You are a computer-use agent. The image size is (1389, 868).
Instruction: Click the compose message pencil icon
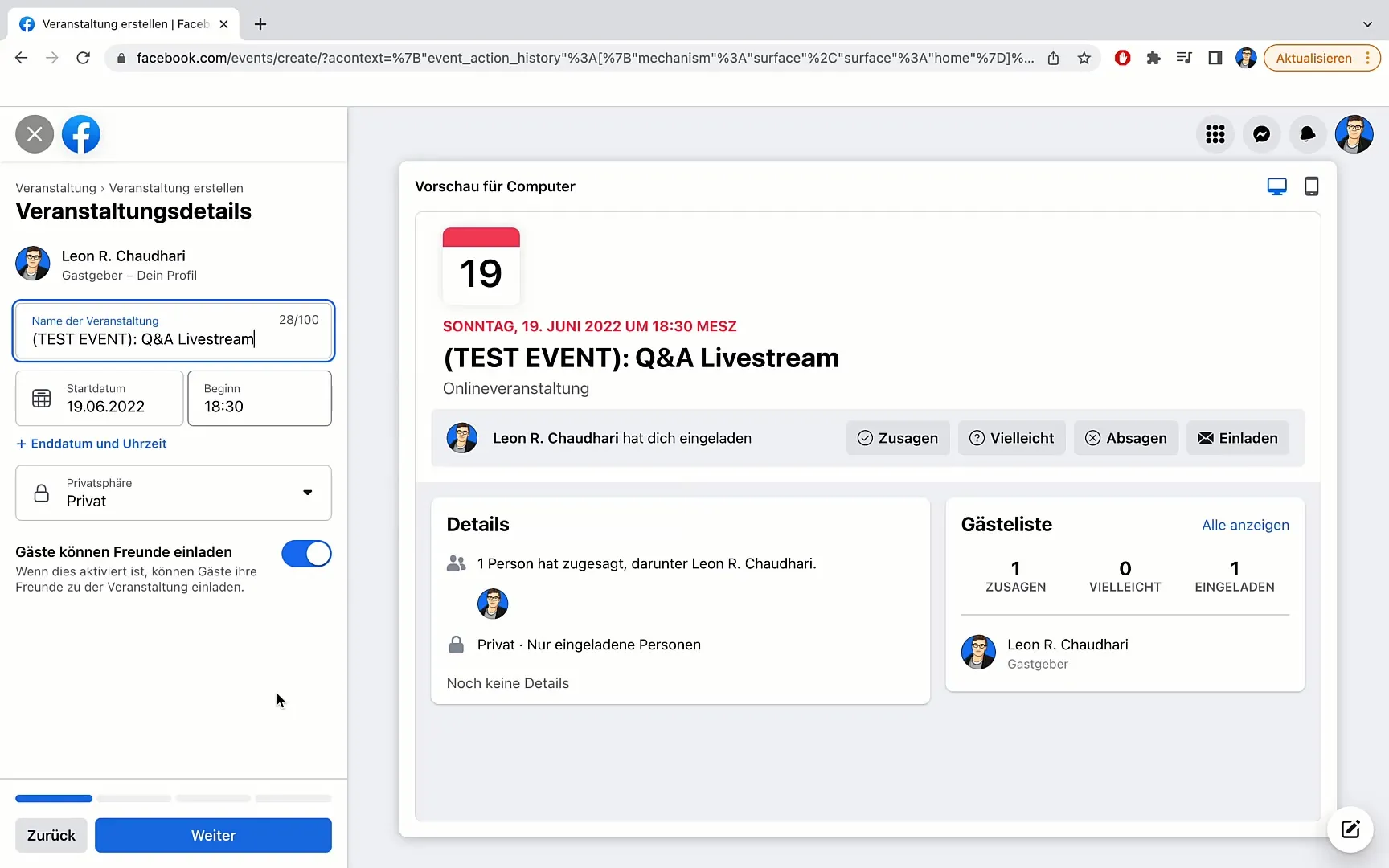[1350, 829]
